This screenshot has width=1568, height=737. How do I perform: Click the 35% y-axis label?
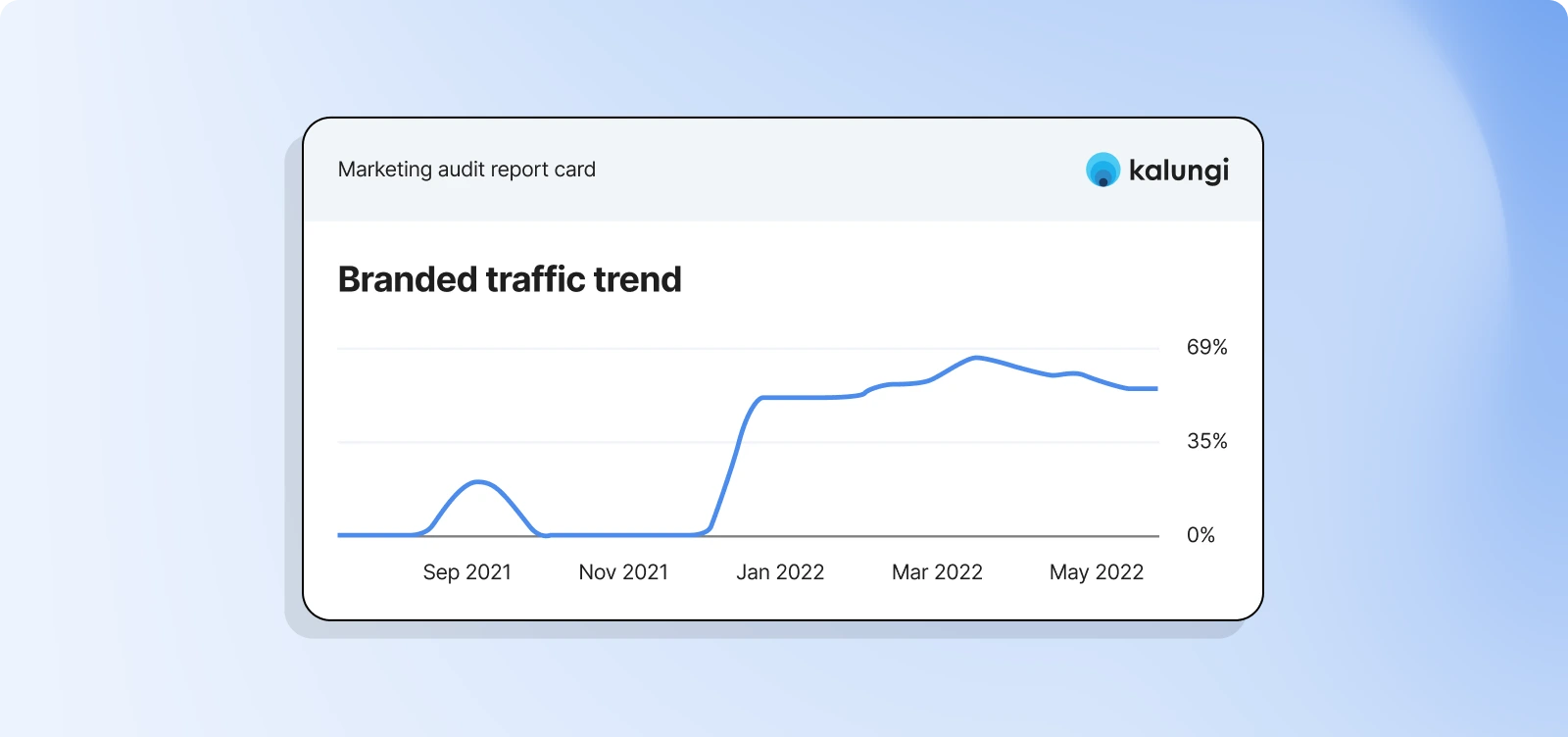point(1206,441)
